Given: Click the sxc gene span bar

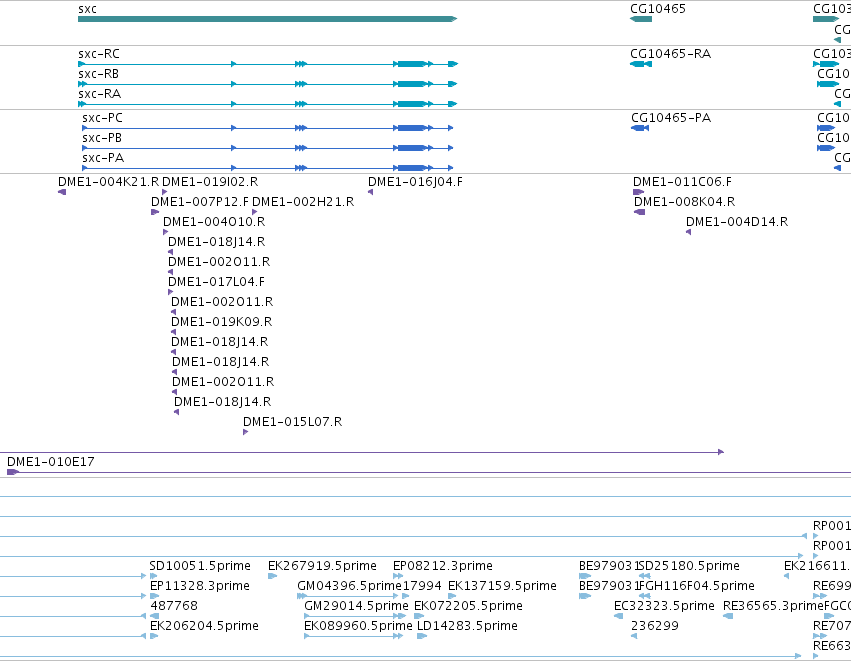Looking at the screenshot, I should pos(268,19).
